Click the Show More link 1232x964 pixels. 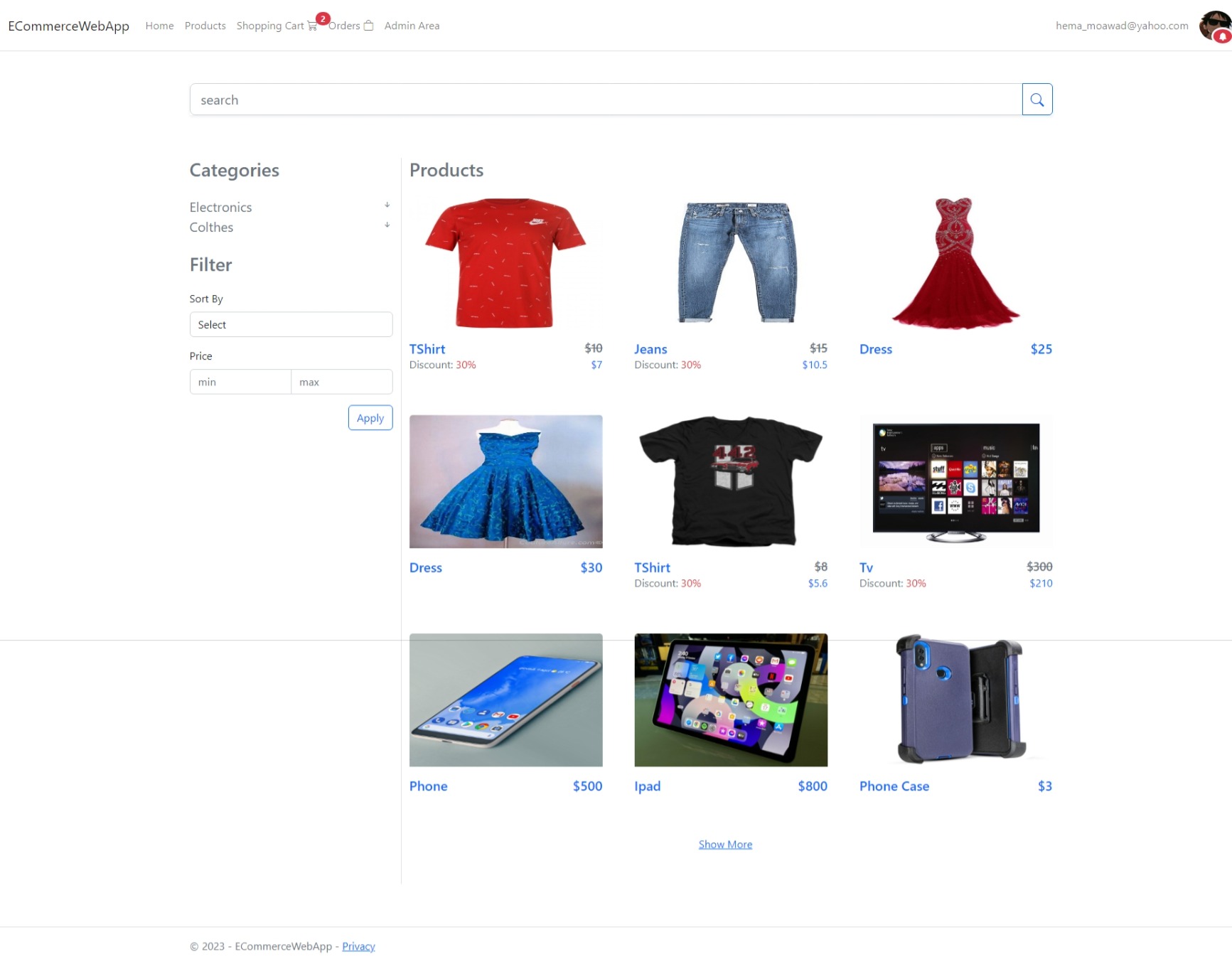(725, 844)
